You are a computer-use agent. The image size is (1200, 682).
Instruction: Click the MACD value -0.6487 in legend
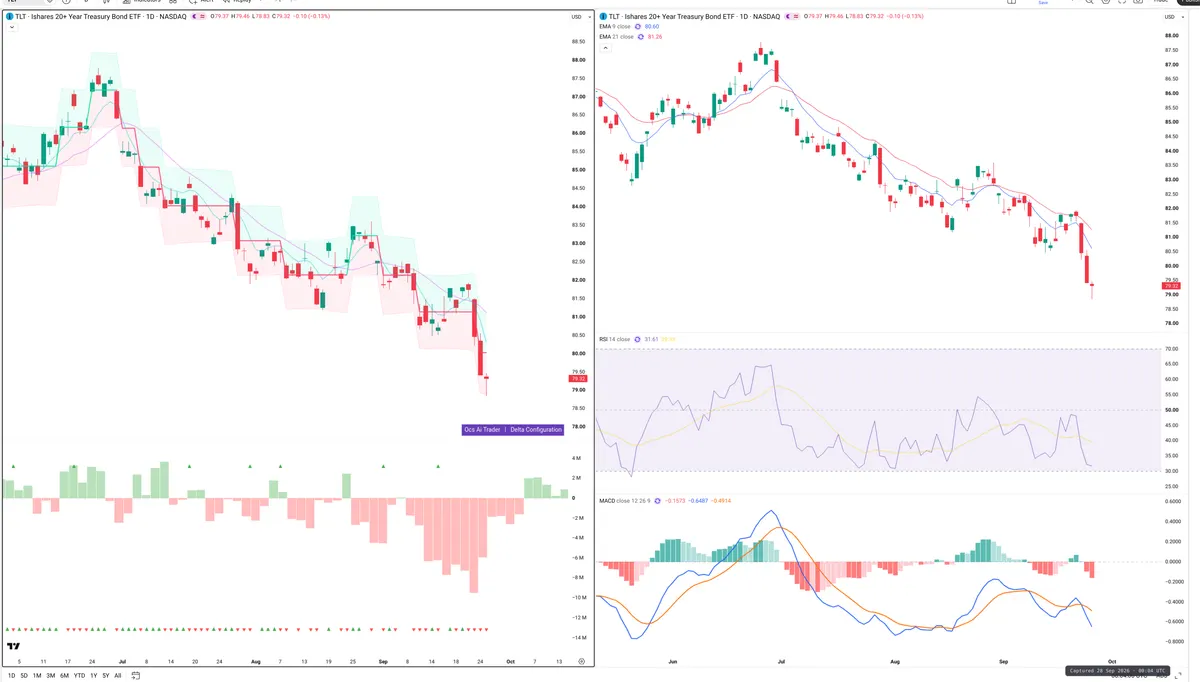[x=698, y=501]
